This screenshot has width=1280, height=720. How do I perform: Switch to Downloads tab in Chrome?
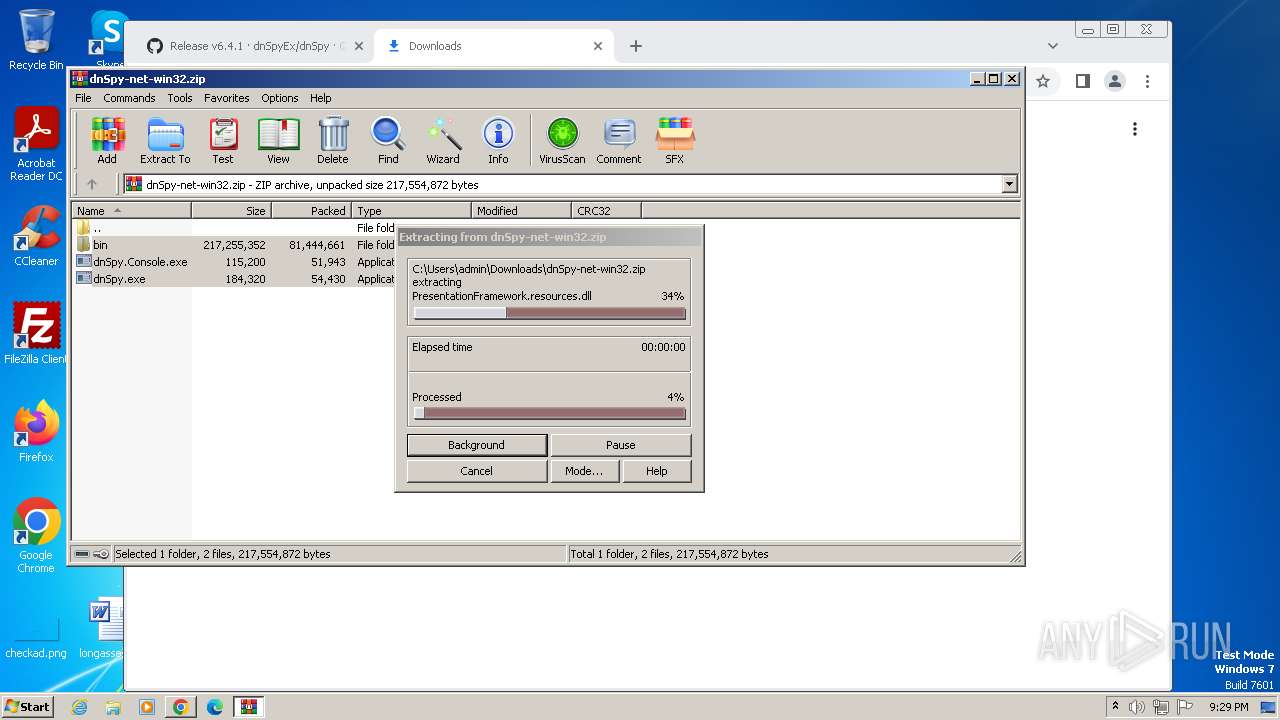click(493, 46)
